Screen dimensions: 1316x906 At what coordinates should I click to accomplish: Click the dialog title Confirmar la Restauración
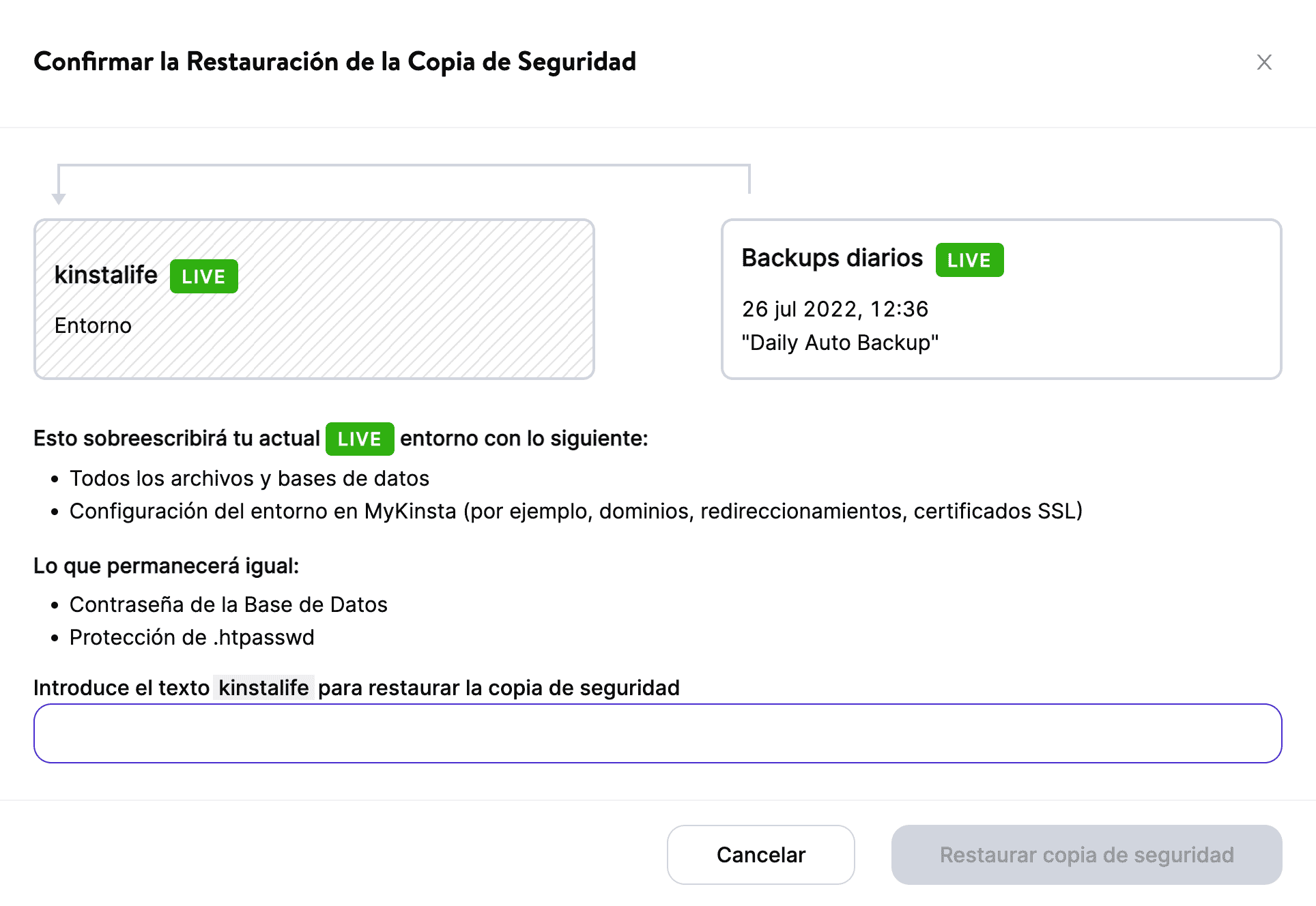click(334, 61)
